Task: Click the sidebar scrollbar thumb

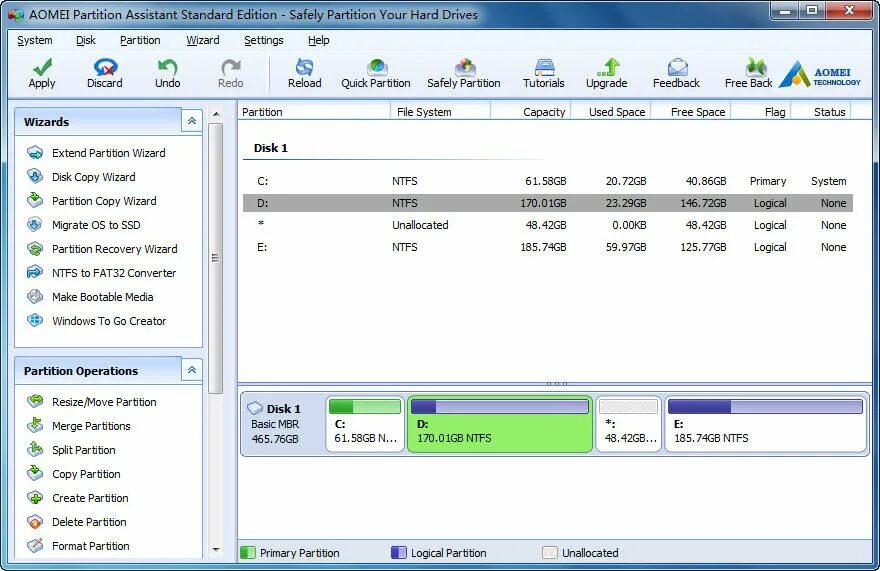Action: [x=216, y=258]
